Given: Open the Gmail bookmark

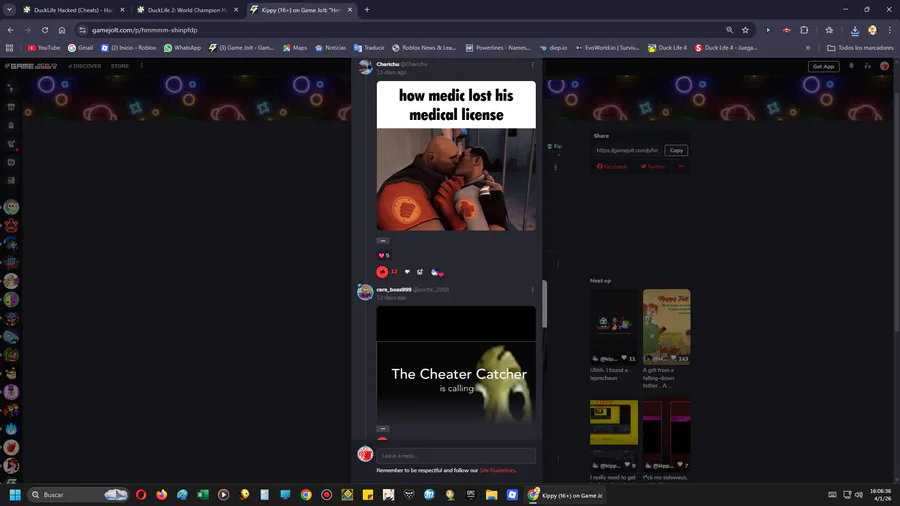Looking at the screenshot, I should tap(80, 48).
